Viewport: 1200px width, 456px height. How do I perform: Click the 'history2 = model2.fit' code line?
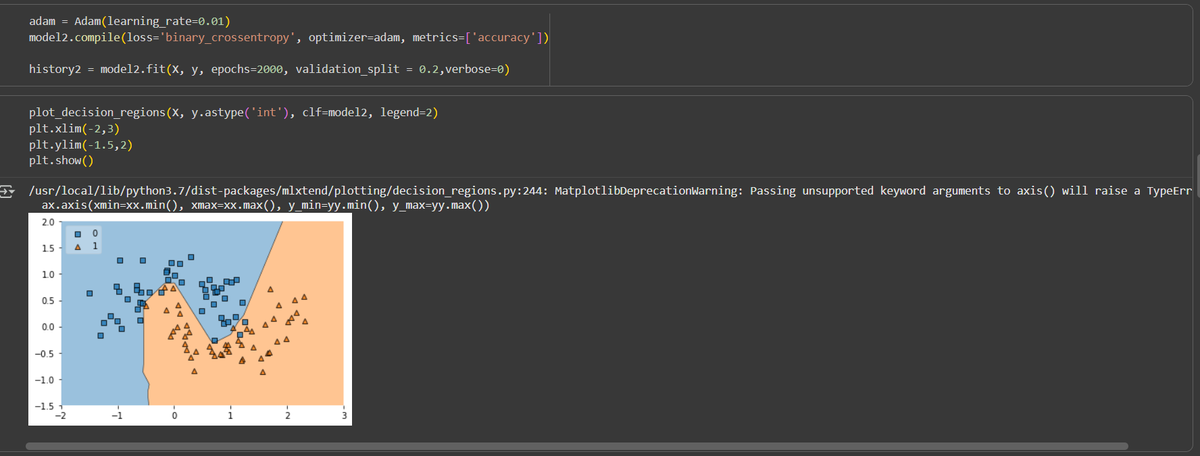[x=270, y=70]
